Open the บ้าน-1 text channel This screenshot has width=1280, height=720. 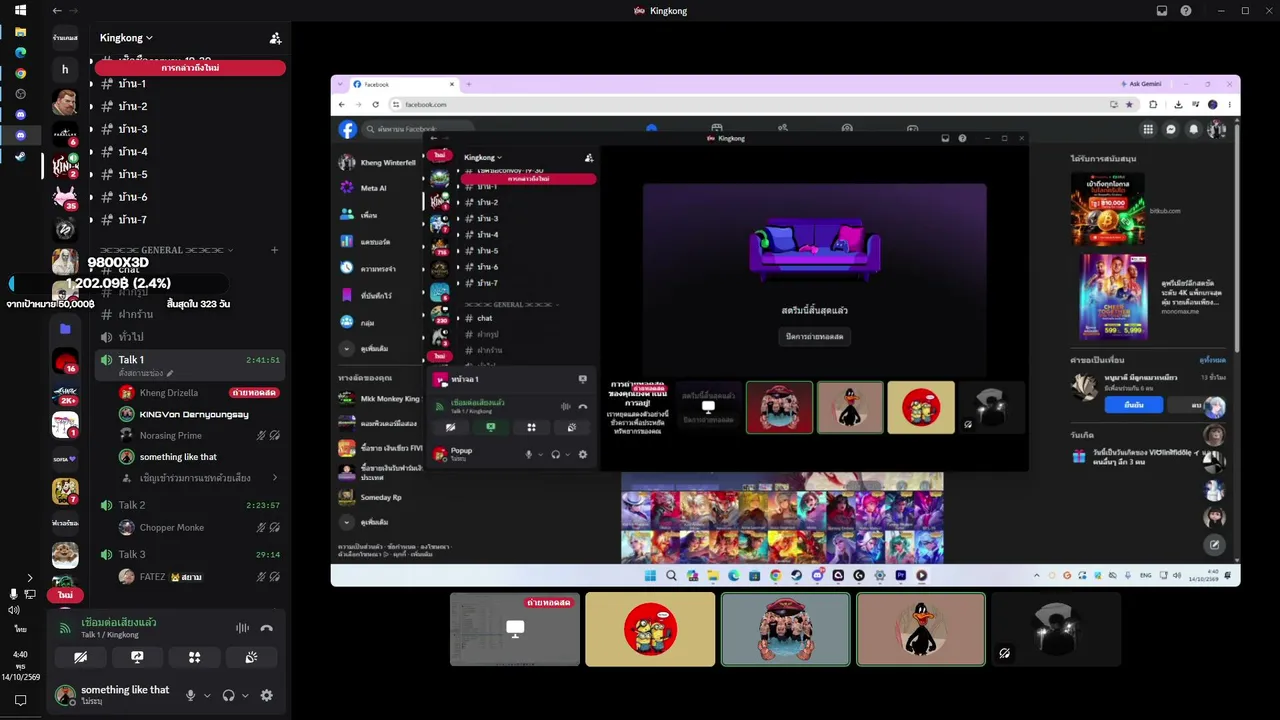click(190, 84)
